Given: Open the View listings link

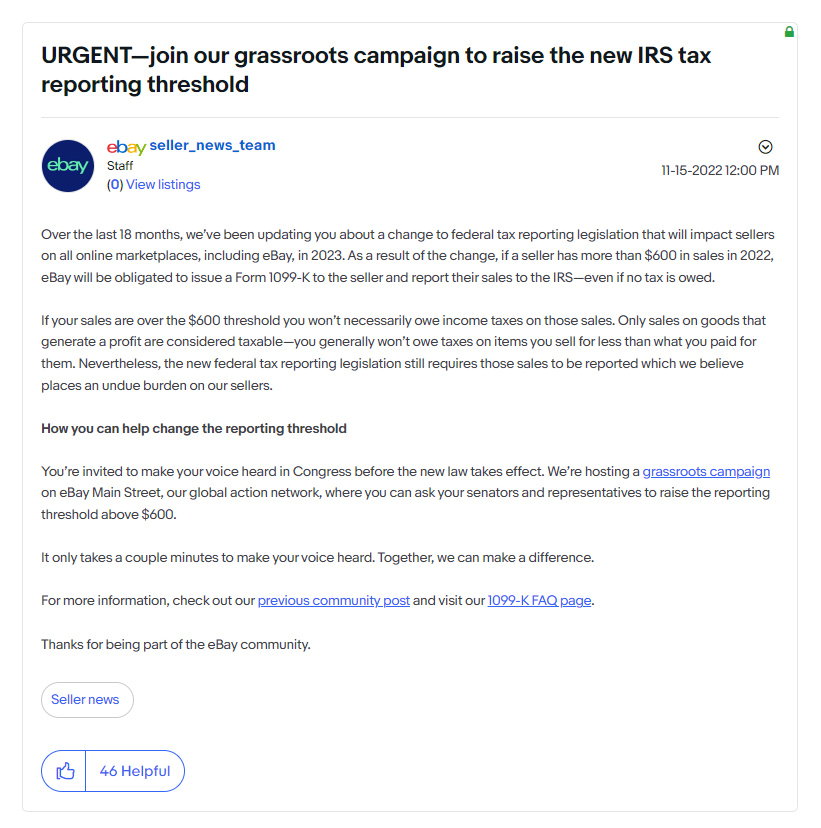Looking at the screenshot, I should click(163, 184).
